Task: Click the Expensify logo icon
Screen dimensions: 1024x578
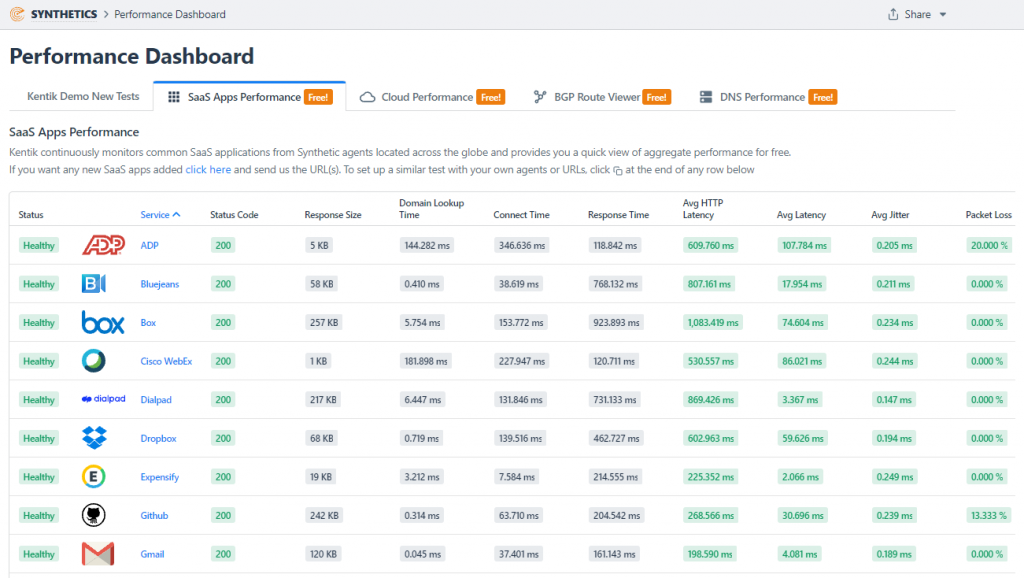Action: click(x=93, y=476)
